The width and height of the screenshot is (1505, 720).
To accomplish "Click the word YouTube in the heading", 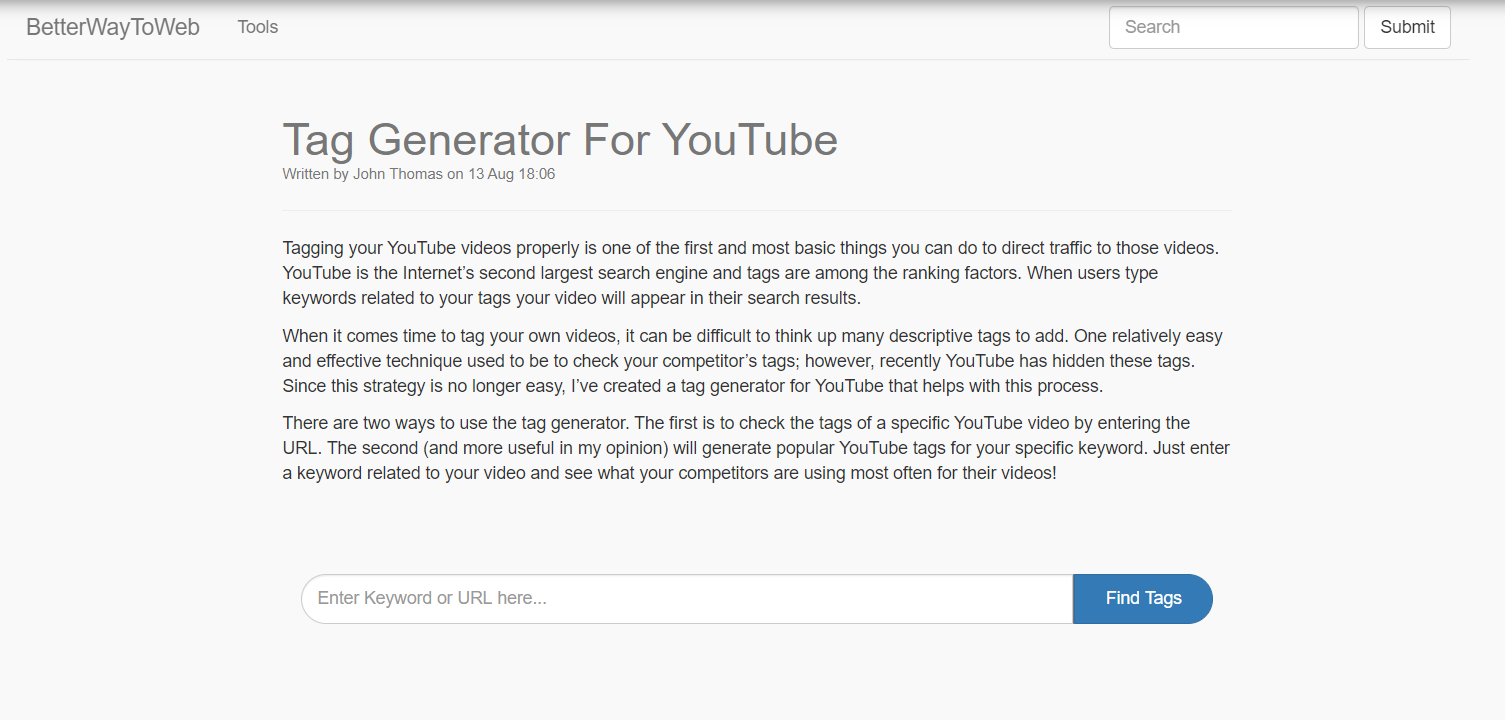I will click(749, 139).
